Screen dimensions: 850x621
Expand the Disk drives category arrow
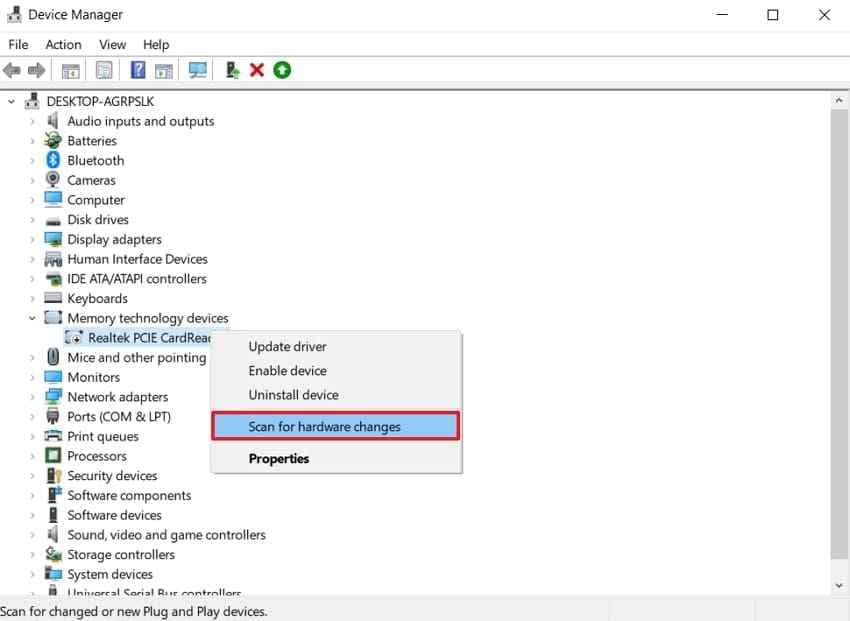32,219
